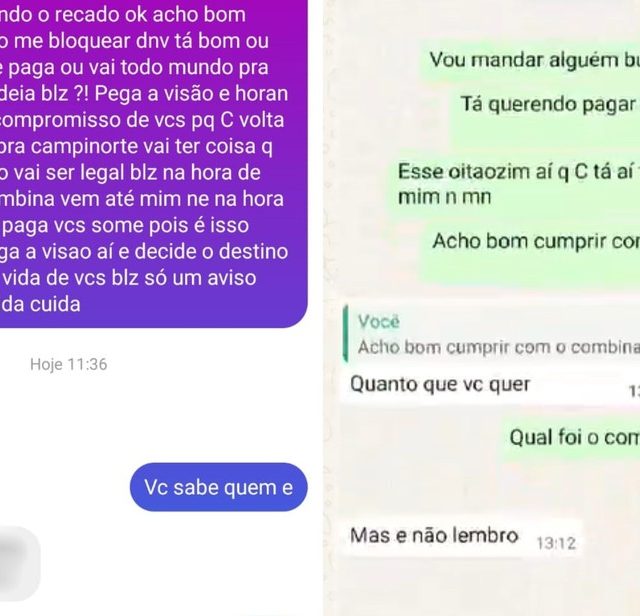
Task: Click the 'Hoje 11:36' timestamp
Action: click(69, 364)
